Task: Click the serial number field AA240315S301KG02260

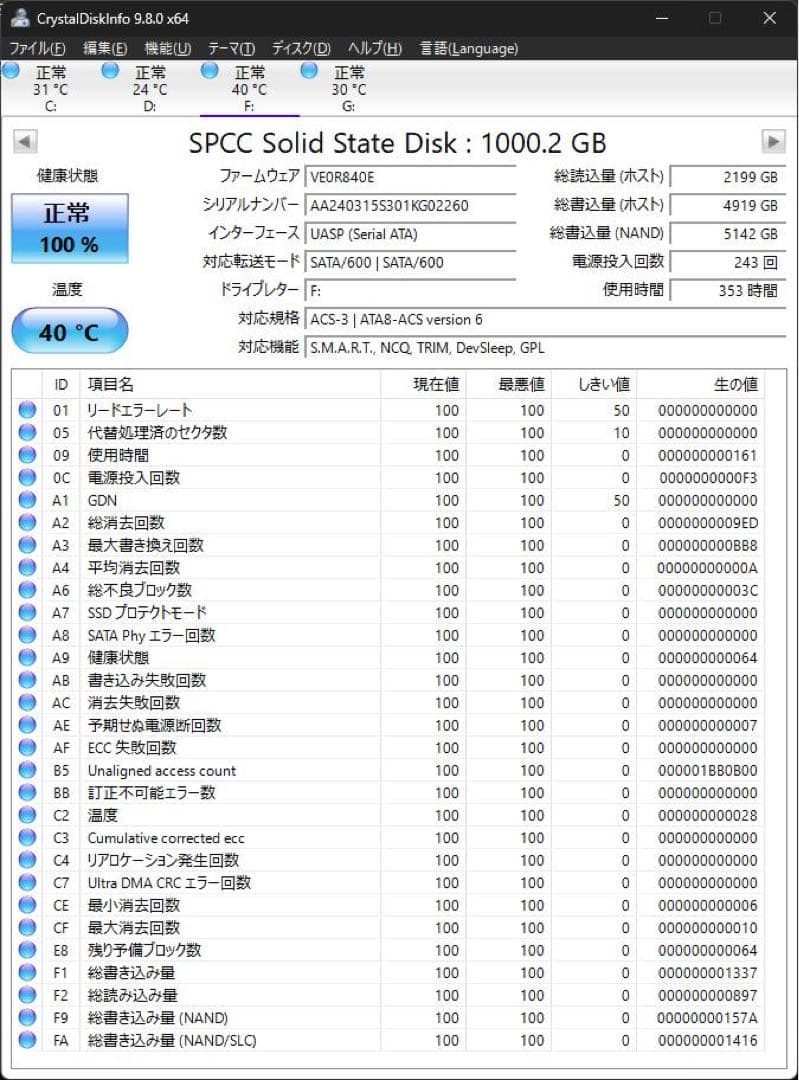Action: [x=410, y=205]
